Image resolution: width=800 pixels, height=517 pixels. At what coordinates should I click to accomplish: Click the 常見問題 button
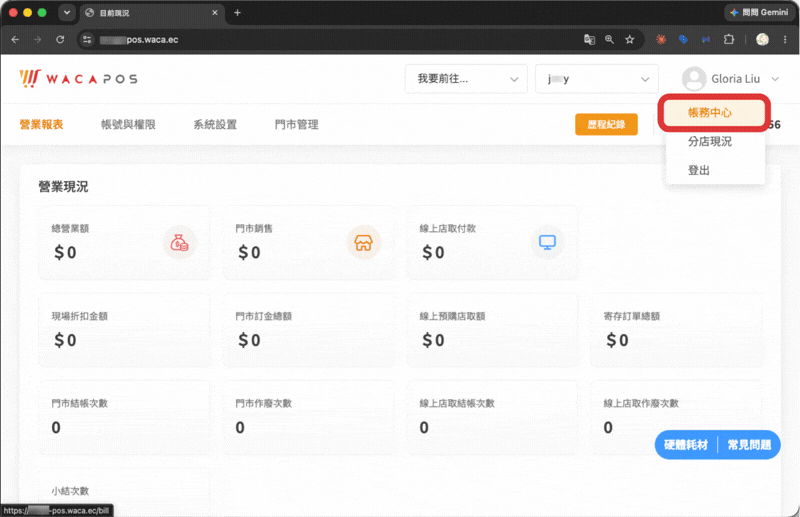[749, 445]
